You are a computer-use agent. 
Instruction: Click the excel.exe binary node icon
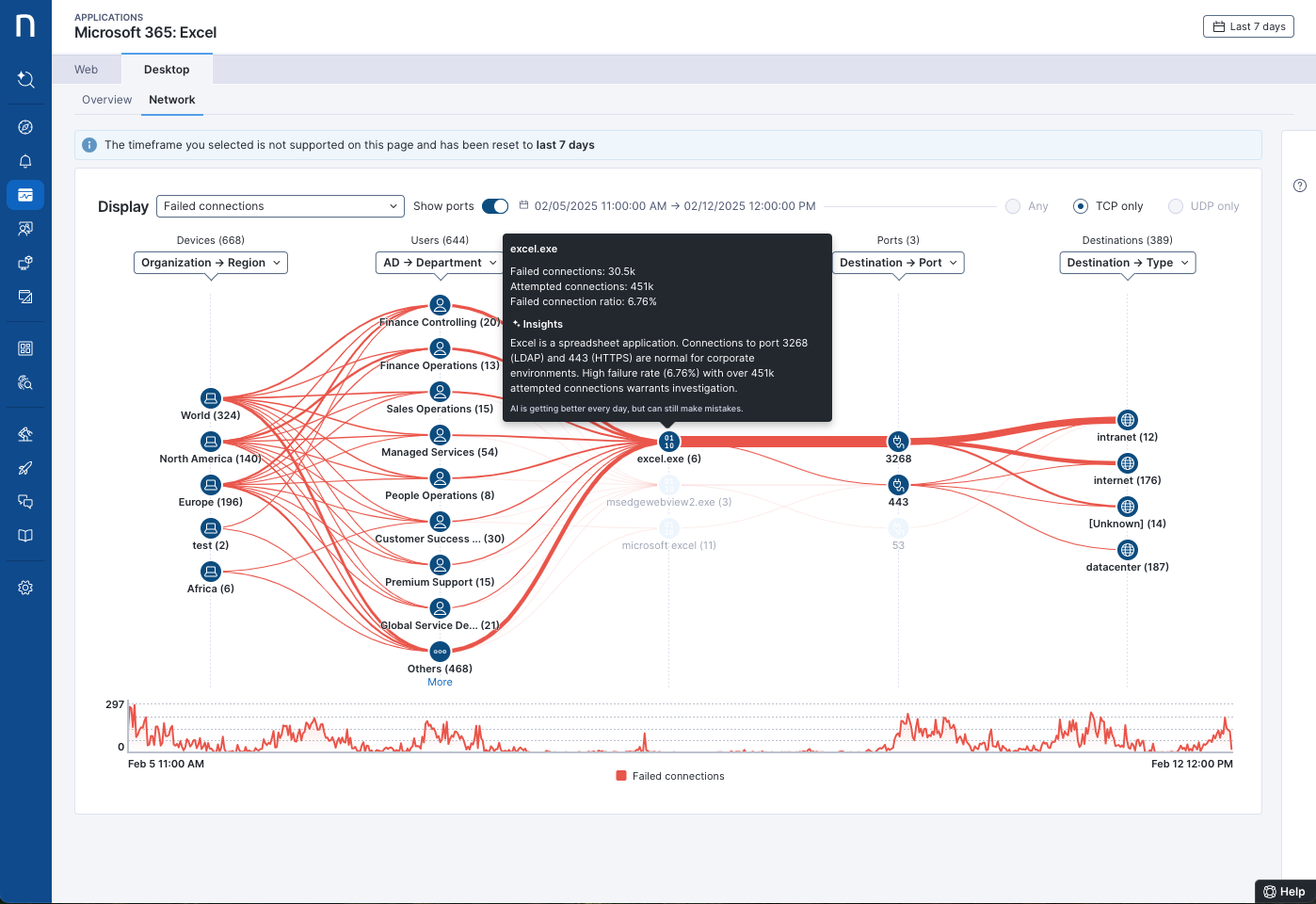click(668, 442)
